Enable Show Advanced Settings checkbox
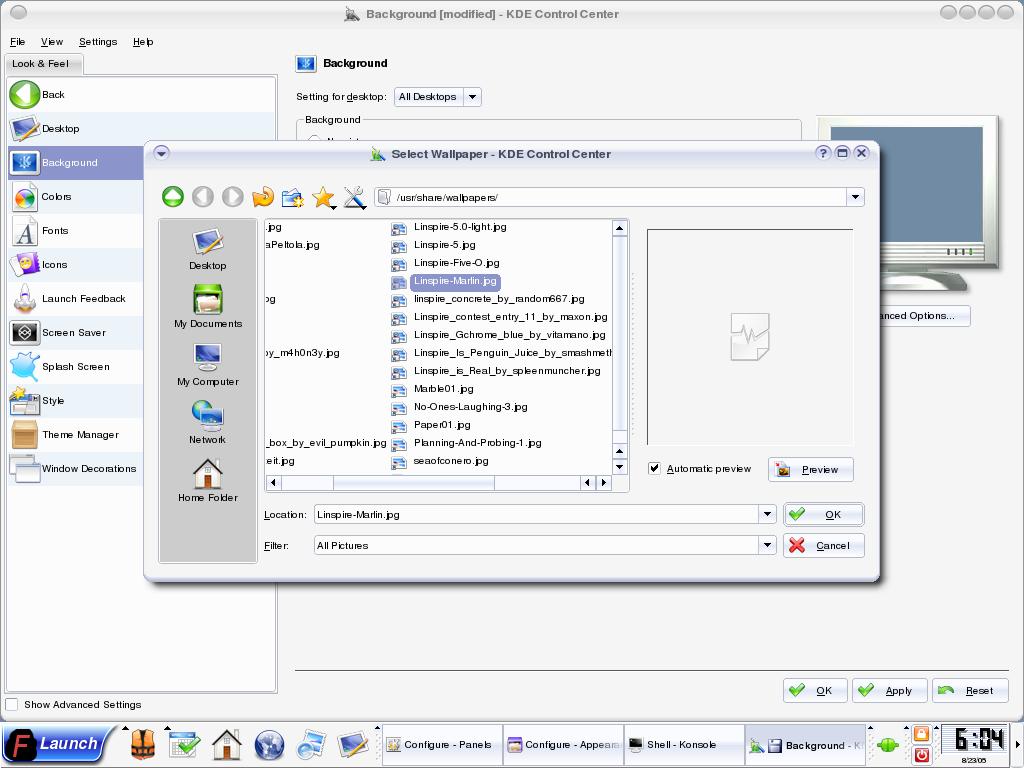This screenshot has width=1024, height=768. tap(12, 704)
